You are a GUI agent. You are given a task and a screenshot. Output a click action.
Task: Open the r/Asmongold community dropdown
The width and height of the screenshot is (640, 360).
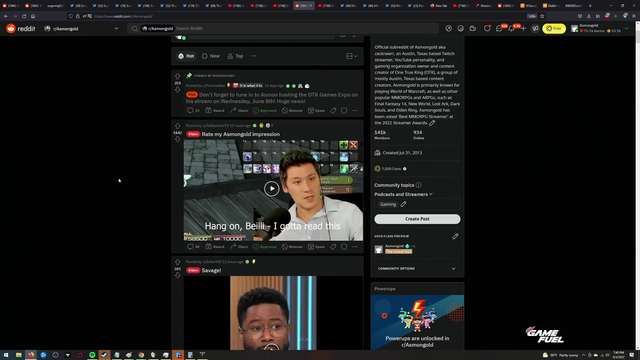pyautogui.click(x=81, y=29)
